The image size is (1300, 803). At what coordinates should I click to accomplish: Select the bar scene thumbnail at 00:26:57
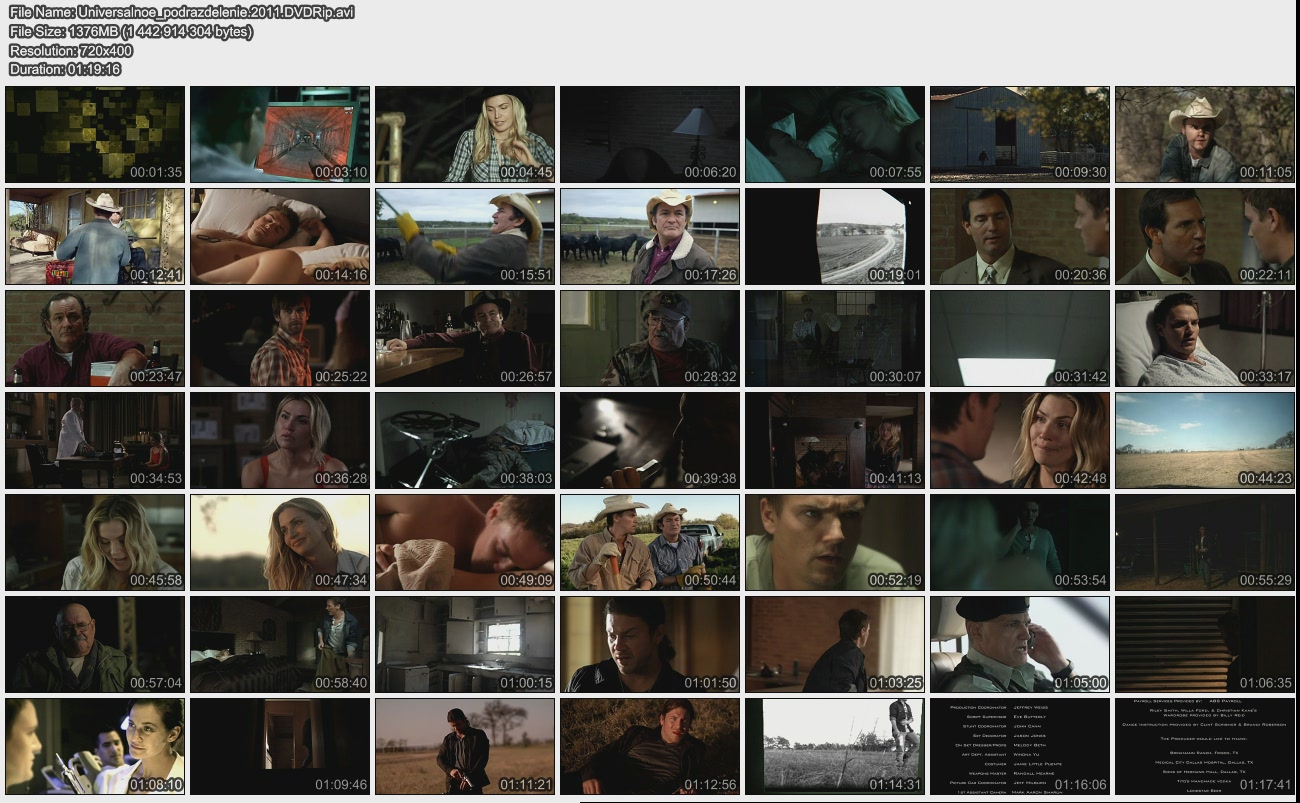coord(465,338)
